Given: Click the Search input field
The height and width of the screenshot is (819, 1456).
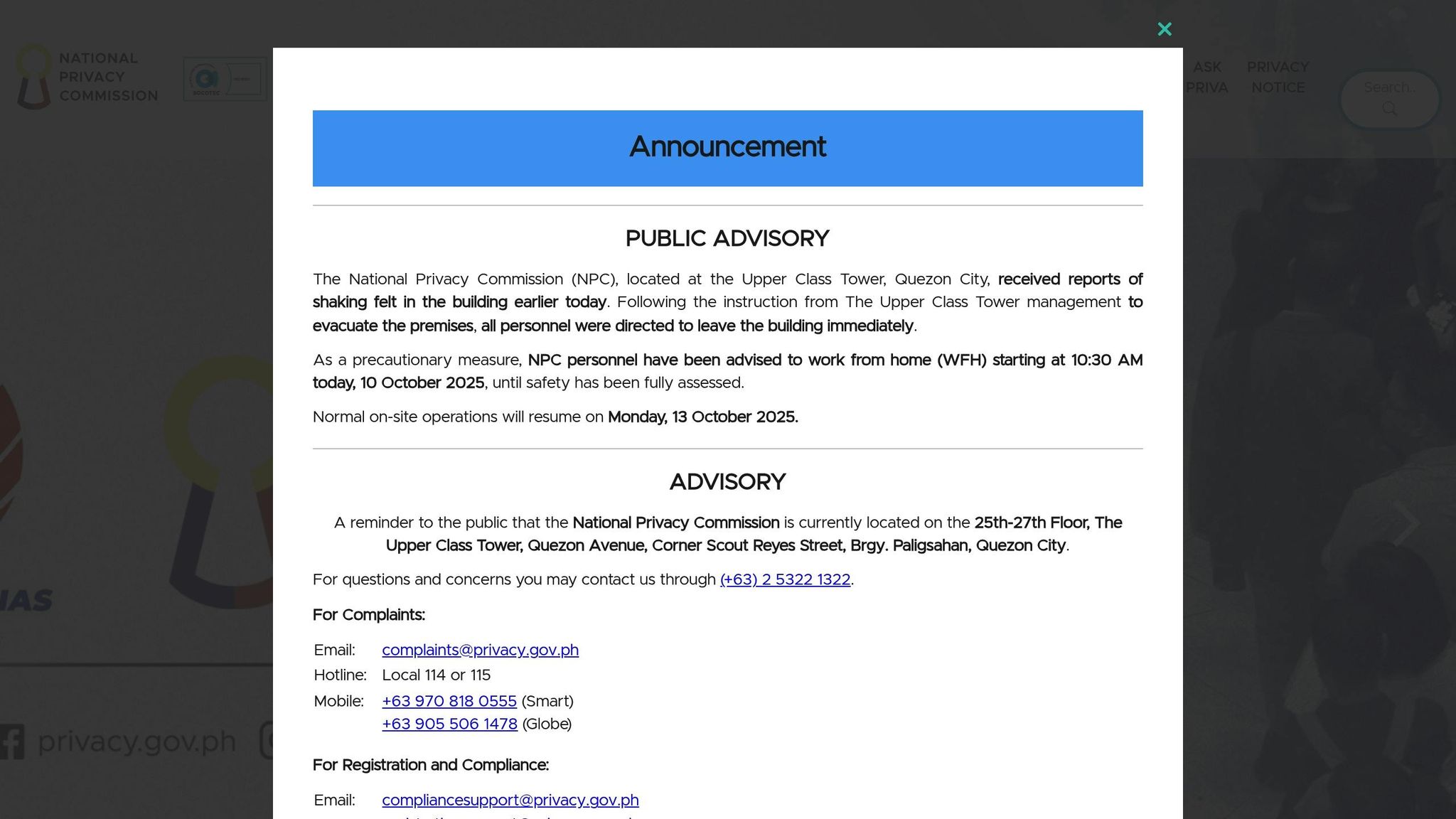Looking at the screenshot, I should pos(1389,88).
